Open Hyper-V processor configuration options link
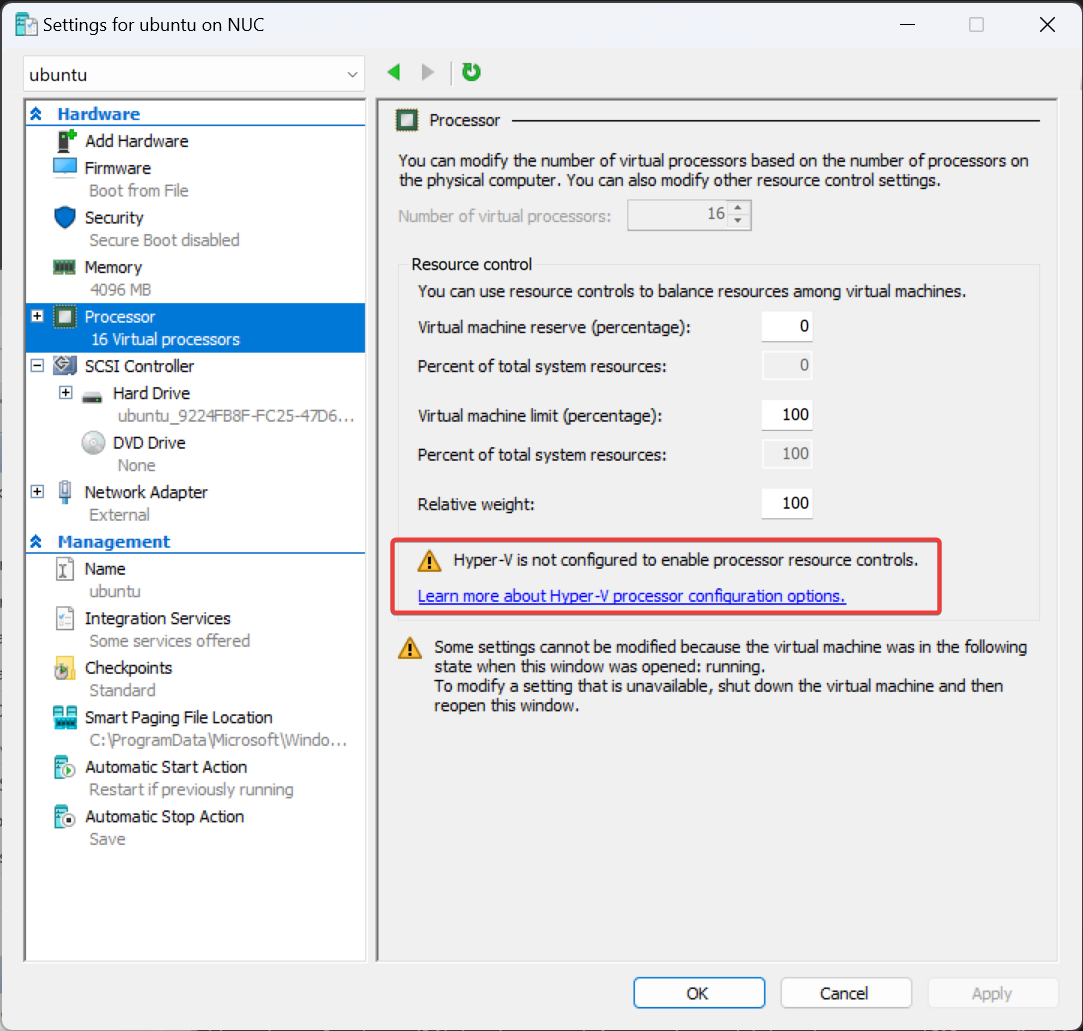The height and width of the screenshot is (1031, 1083). [x=631, y=596]
